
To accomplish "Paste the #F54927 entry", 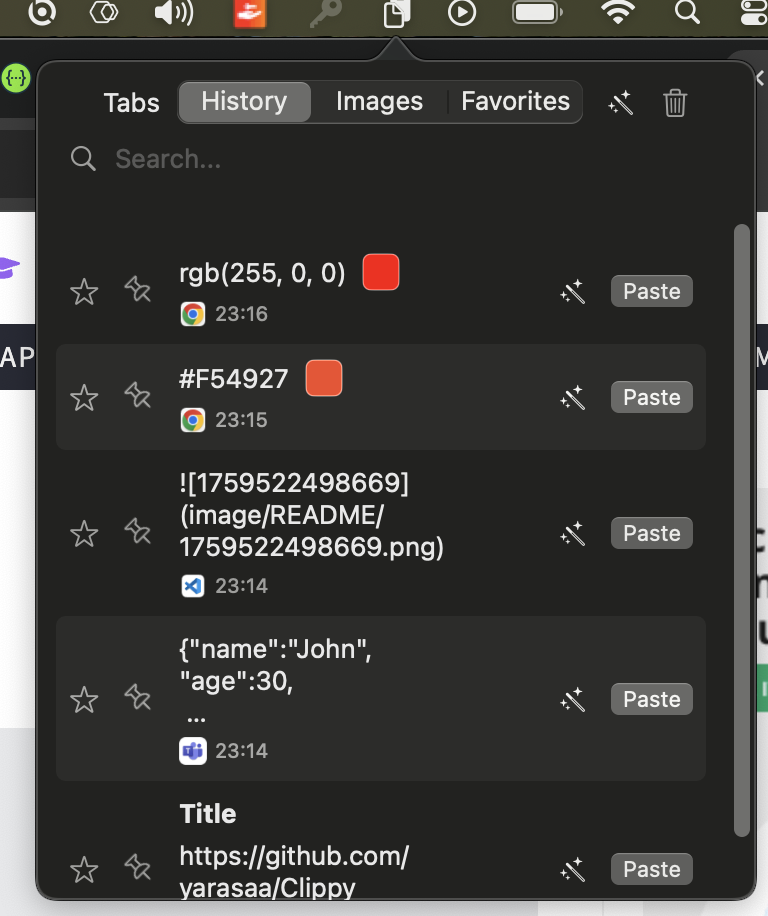I will click(652, 397).
